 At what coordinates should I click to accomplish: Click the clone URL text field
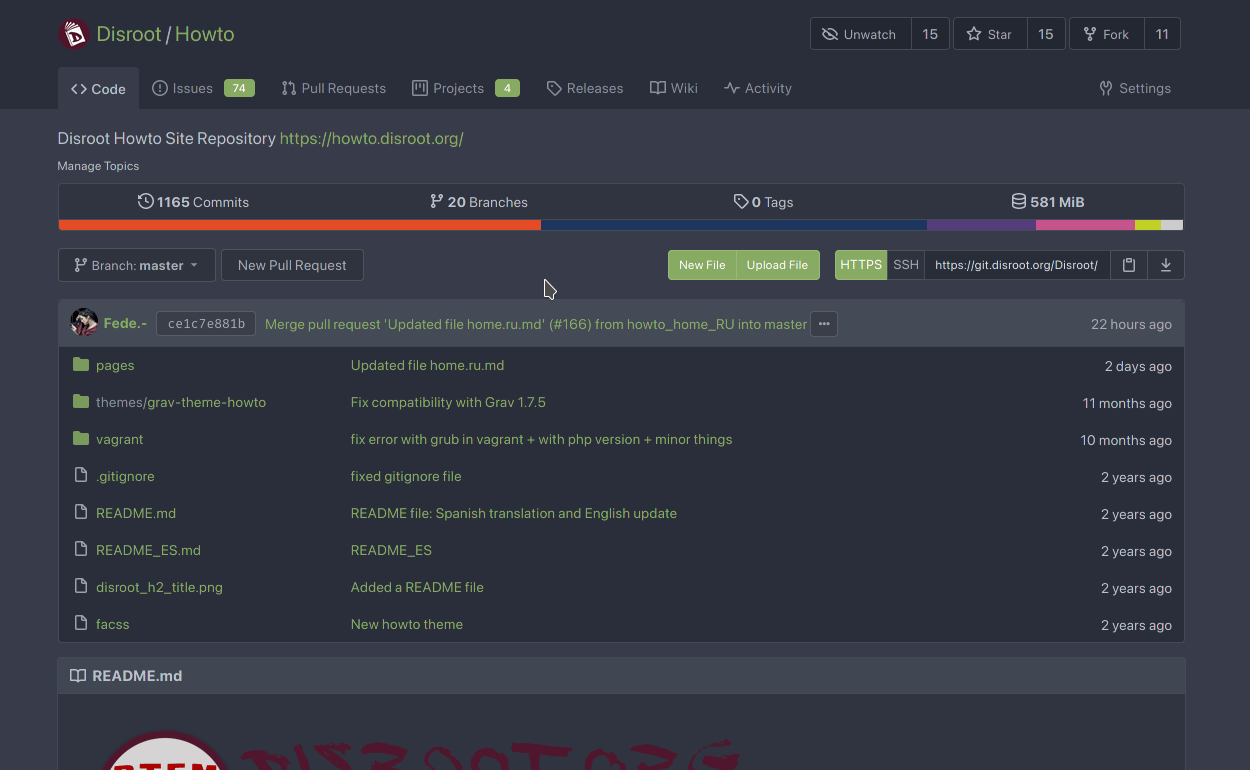click(1016, 265)
